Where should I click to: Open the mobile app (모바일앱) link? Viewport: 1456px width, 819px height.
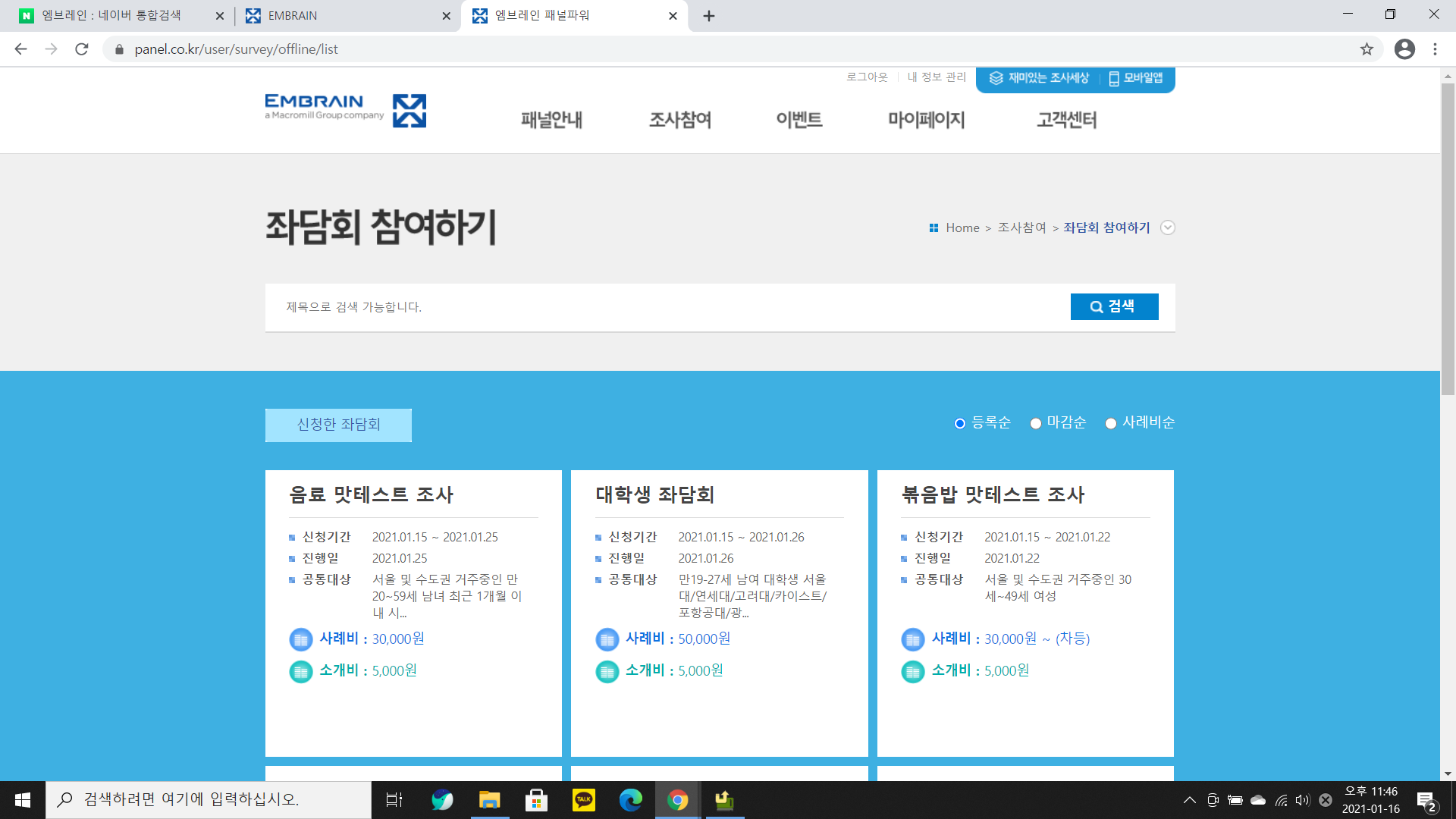tap(1136, 78)
